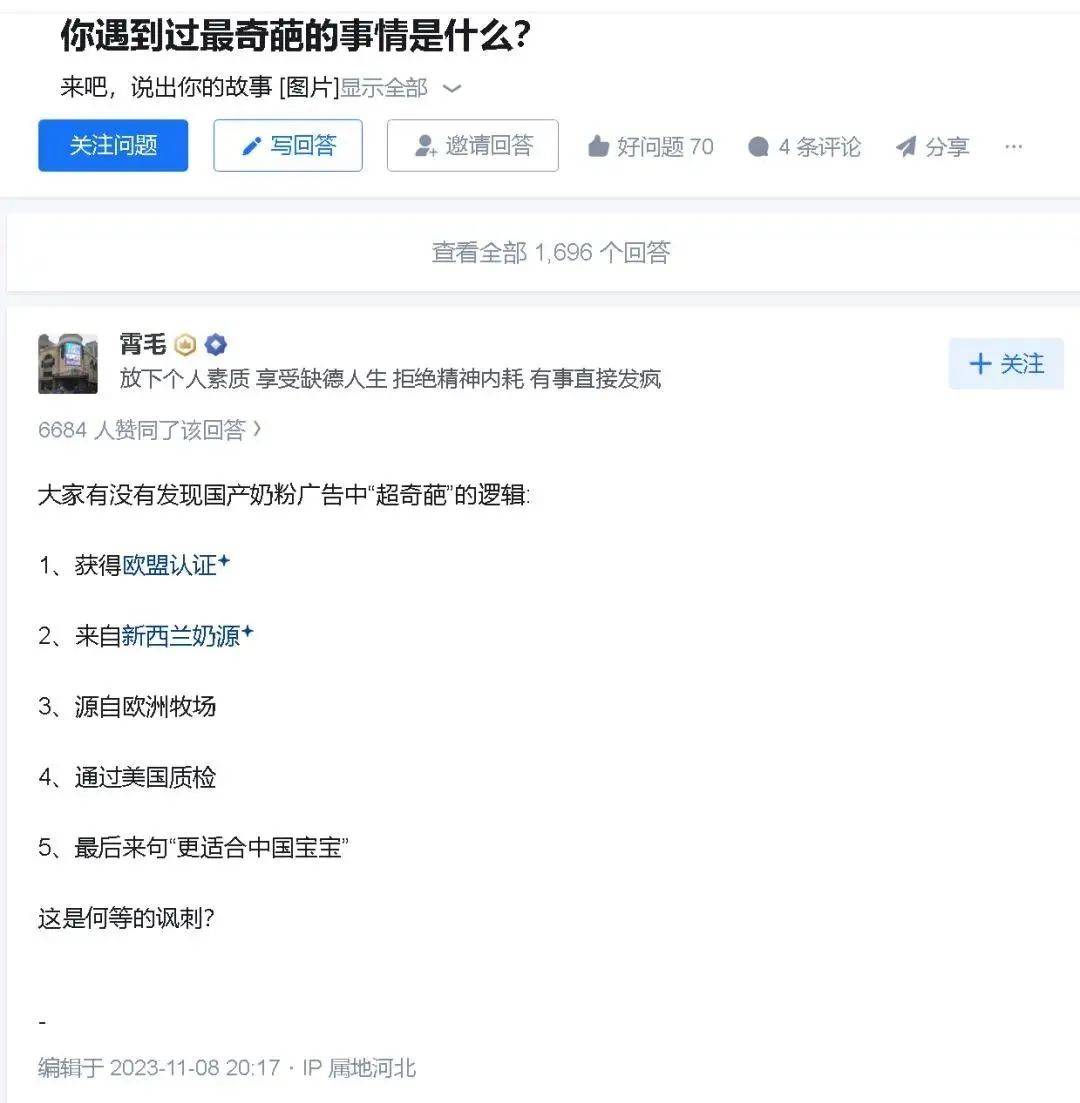Screen dimensions: 1080x1103
Task: Click the gold badge beside 霄毛
Action: tap(185, 345)
